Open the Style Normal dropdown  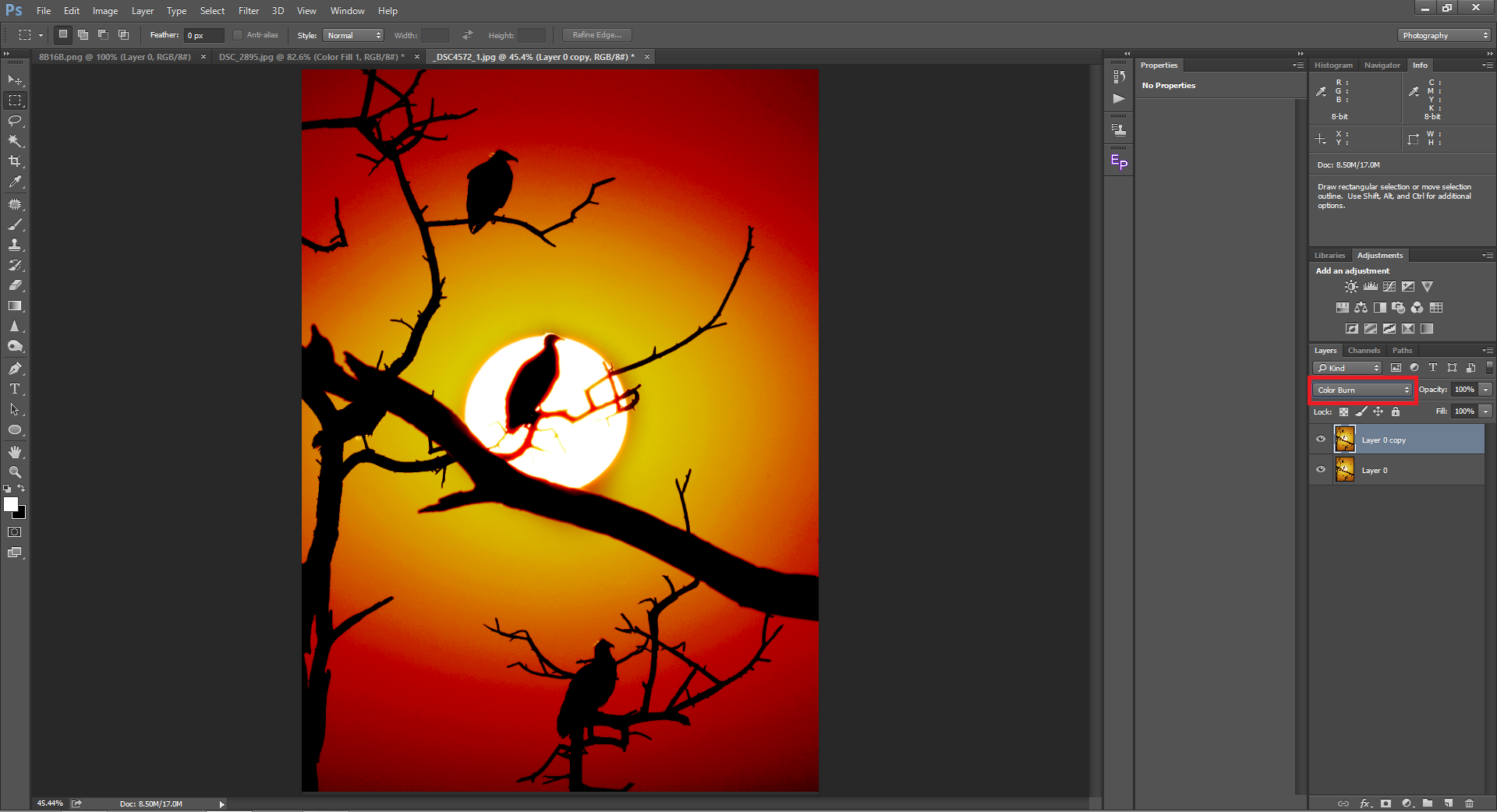click(x=353, y=35)
